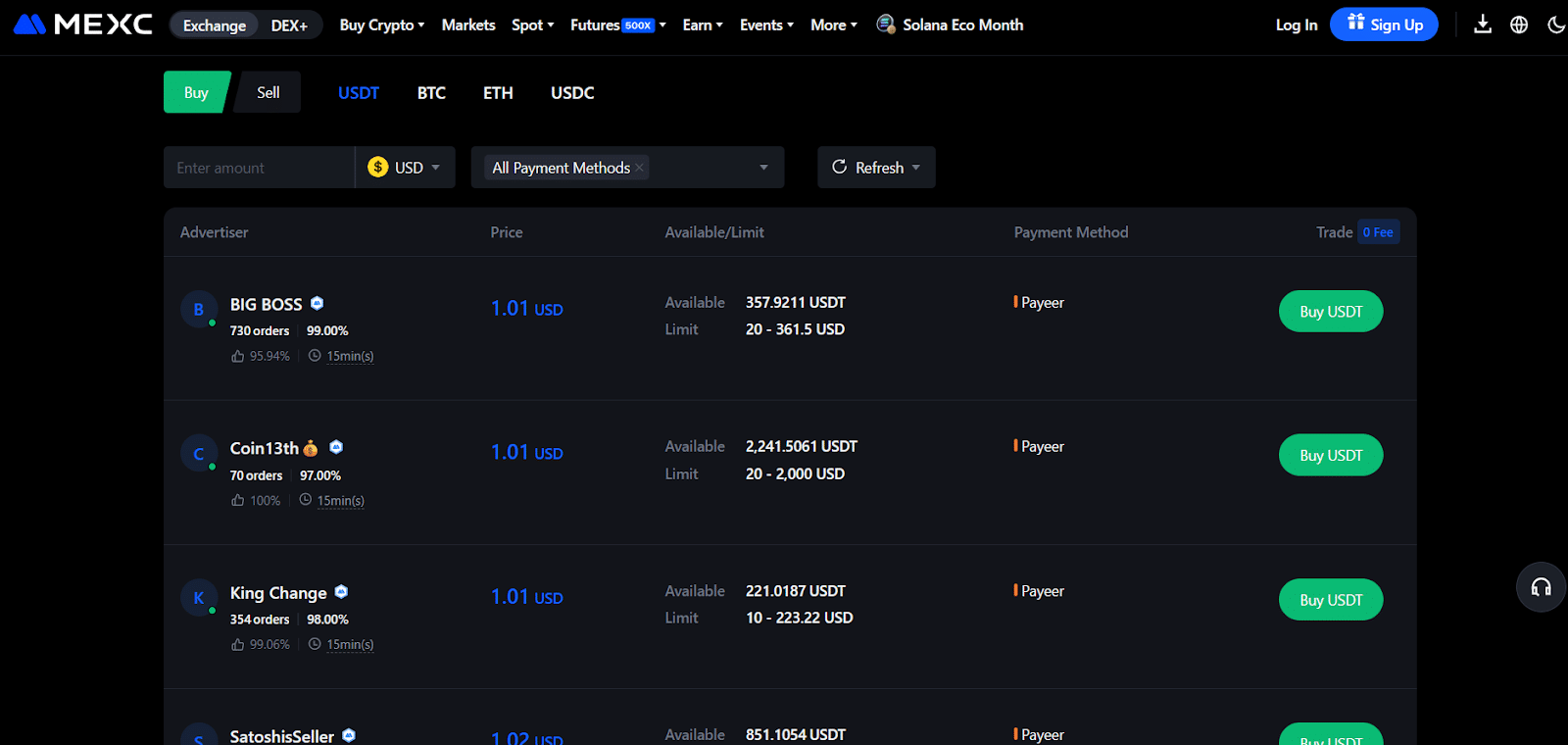Click Coin13th 15min(s) clock icon
The width and height of the screenshot is (1568, 745).
(x=306, y=500)
